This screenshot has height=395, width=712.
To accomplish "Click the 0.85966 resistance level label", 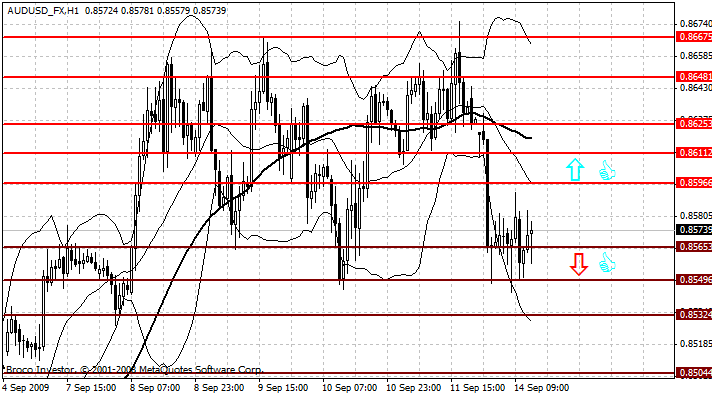I will 694,183.
